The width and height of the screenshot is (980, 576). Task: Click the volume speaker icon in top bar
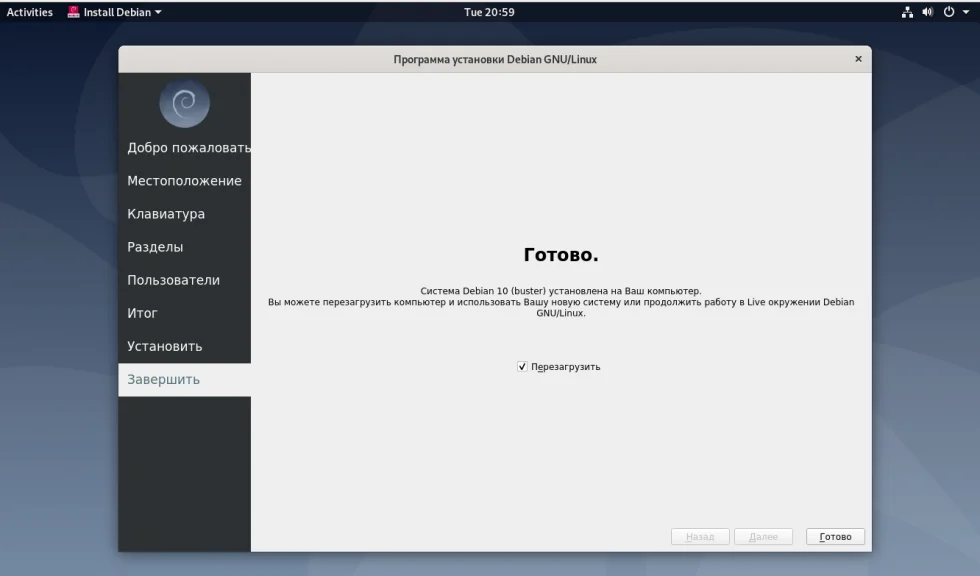pos(928,12)
